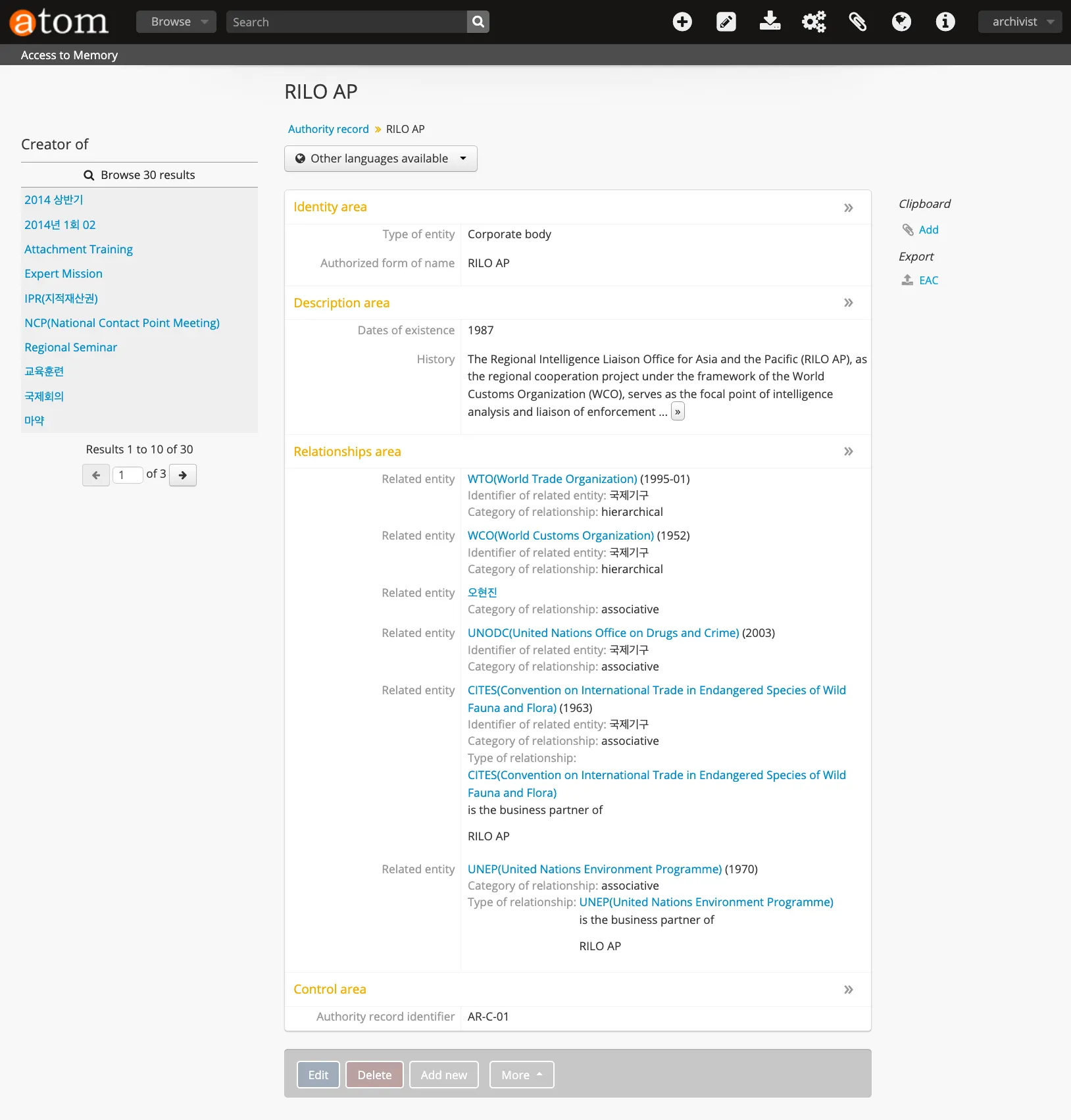
Task: Click the Delete button
Action: point(374,1075)
